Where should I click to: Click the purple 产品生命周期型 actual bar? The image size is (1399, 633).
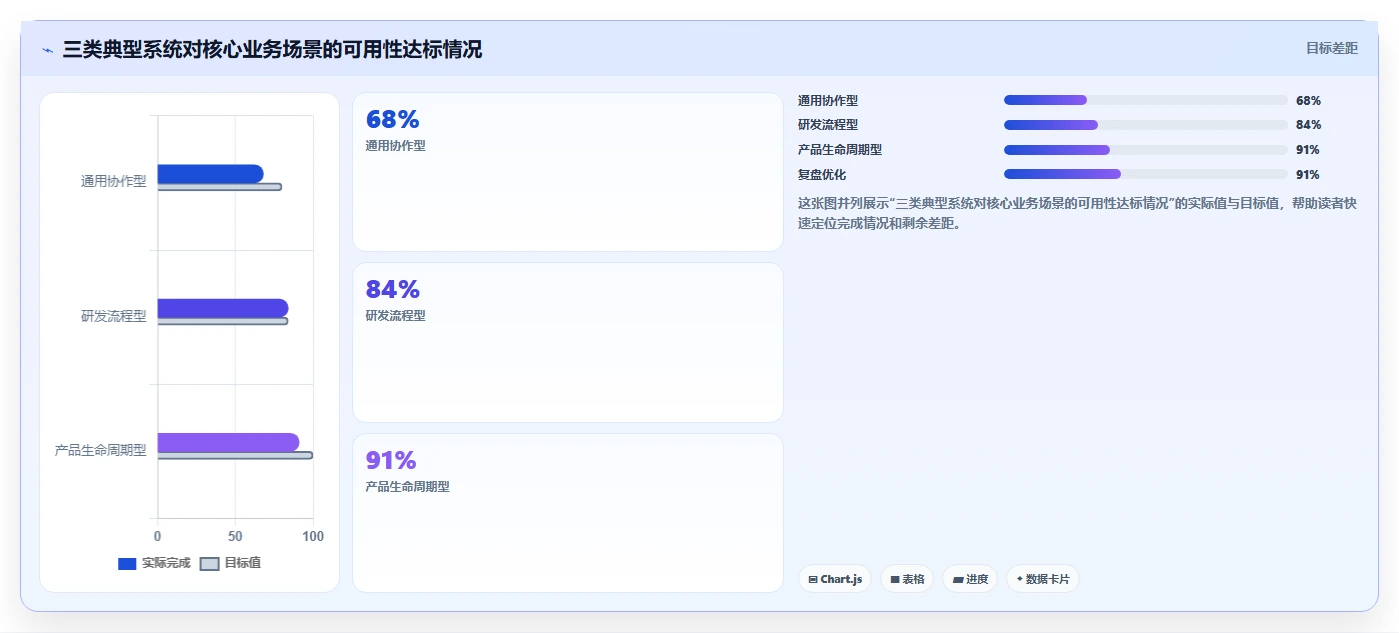[228, 442]
